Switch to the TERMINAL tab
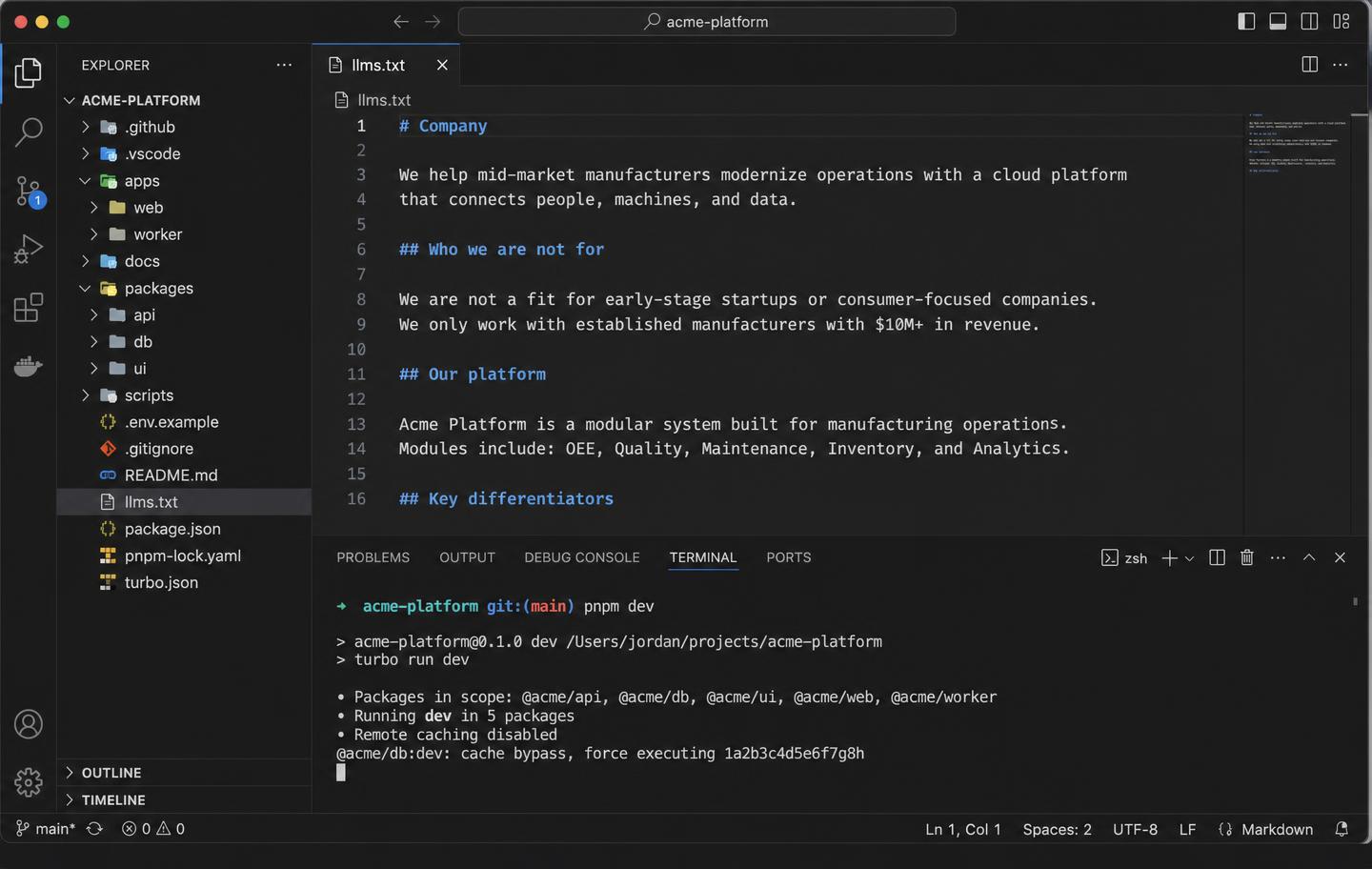Image resolution: width=1372 pixels, height=869 pixels. (702, 557)
